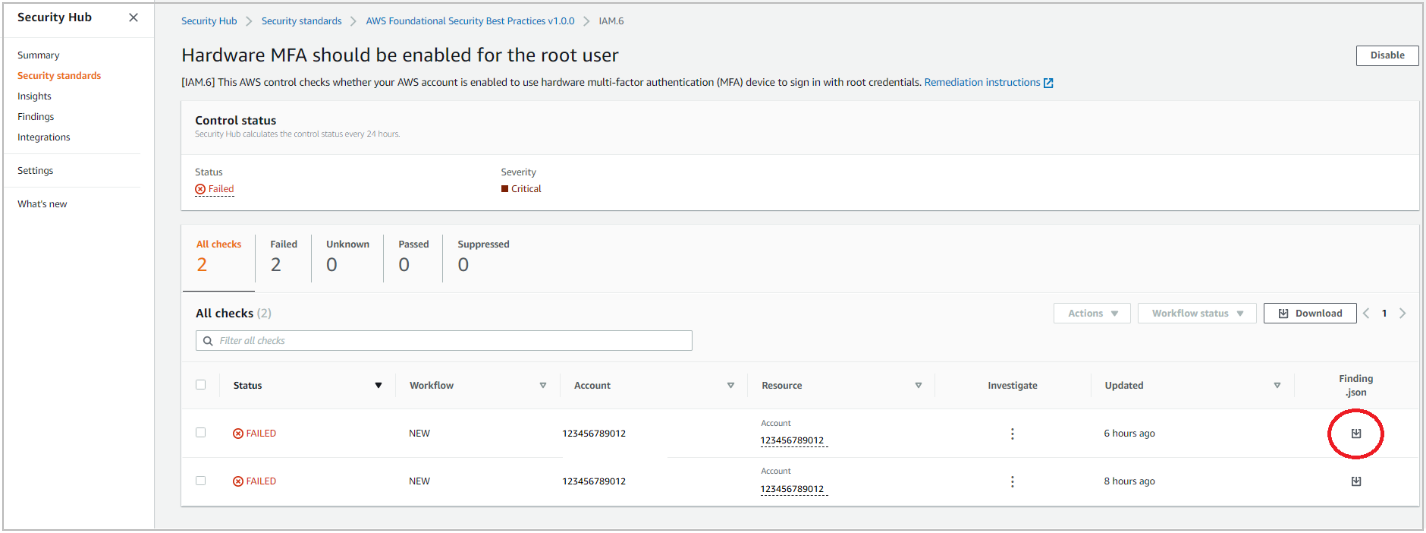This screenshot has height=533, width=1426.
Task: Click NEW workflow in 8 hours ago row
Action: [x=419, y=481]
